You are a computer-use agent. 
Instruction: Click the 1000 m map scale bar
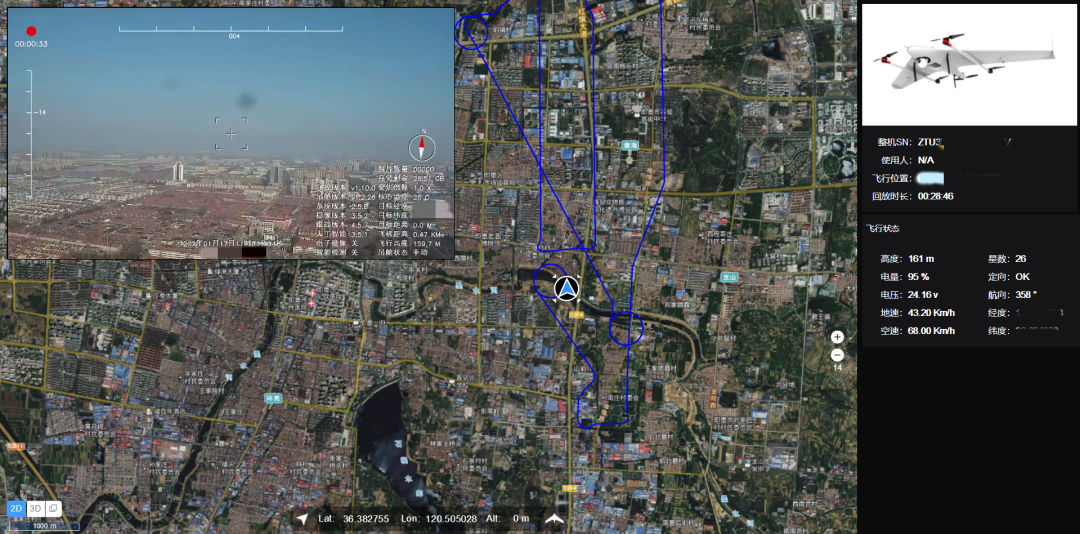click(44, 525)
